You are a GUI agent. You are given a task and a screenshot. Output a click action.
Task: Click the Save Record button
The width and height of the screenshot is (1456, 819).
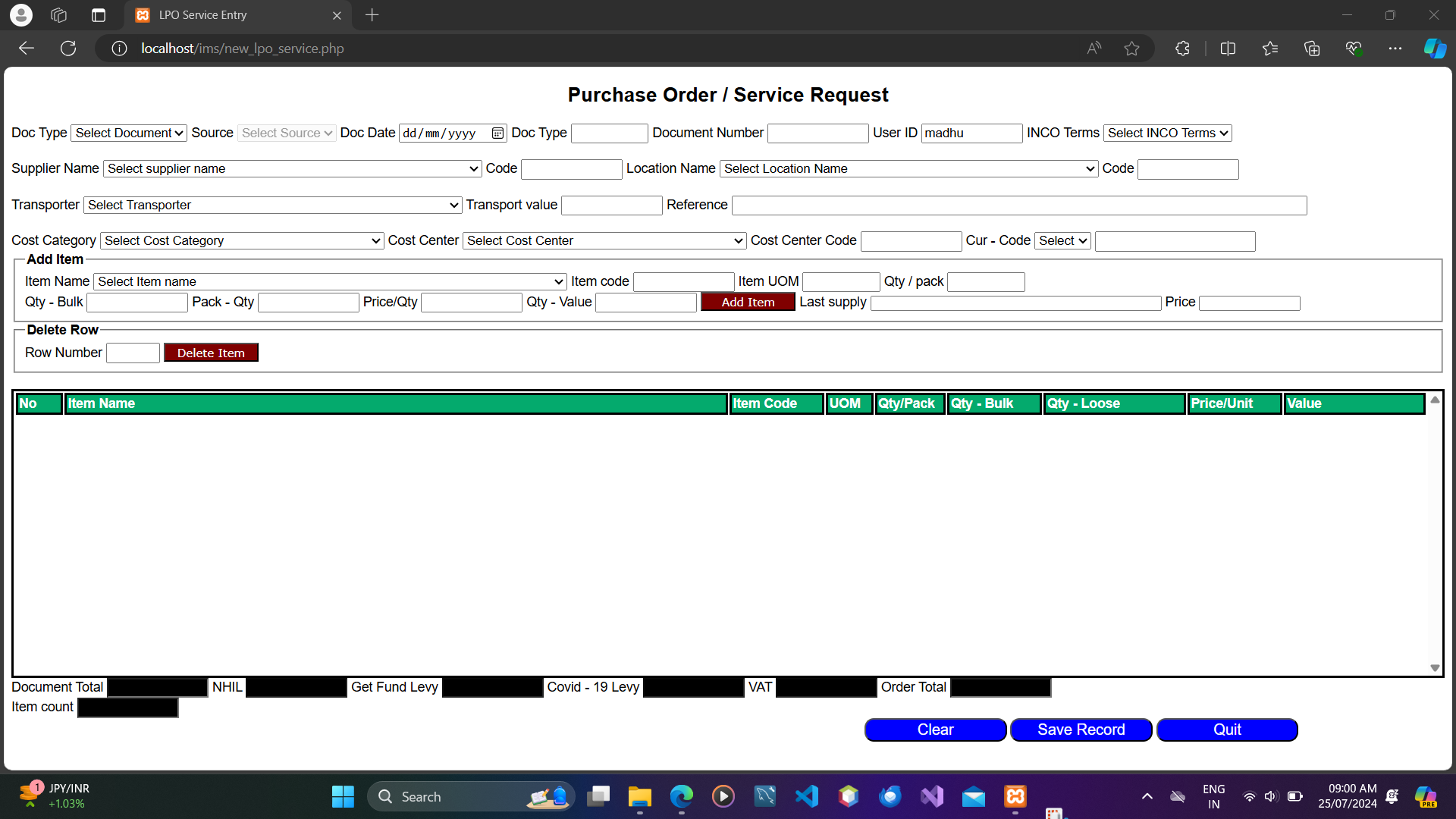1081,730
